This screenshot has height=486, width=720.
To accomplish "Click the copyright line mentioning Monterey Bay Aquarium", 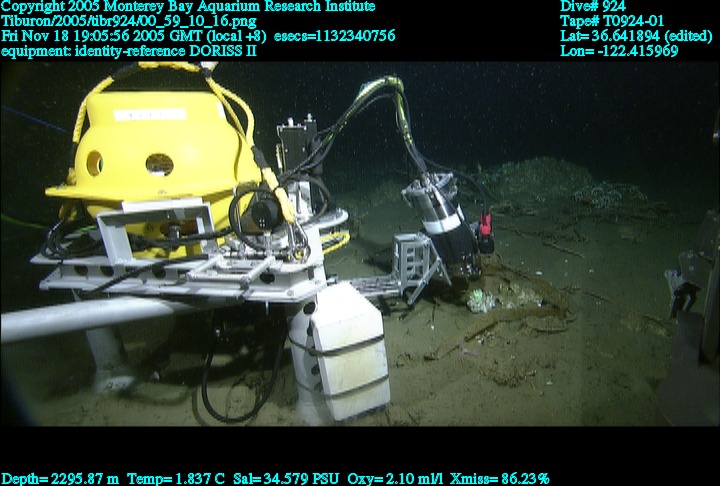I will pos(188,6).
